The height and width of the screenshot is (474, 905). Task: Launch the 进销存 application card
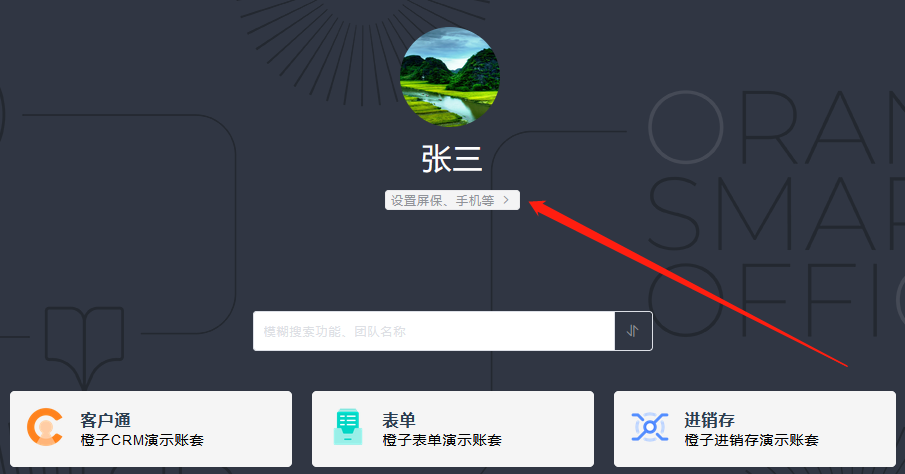(755, 429)
